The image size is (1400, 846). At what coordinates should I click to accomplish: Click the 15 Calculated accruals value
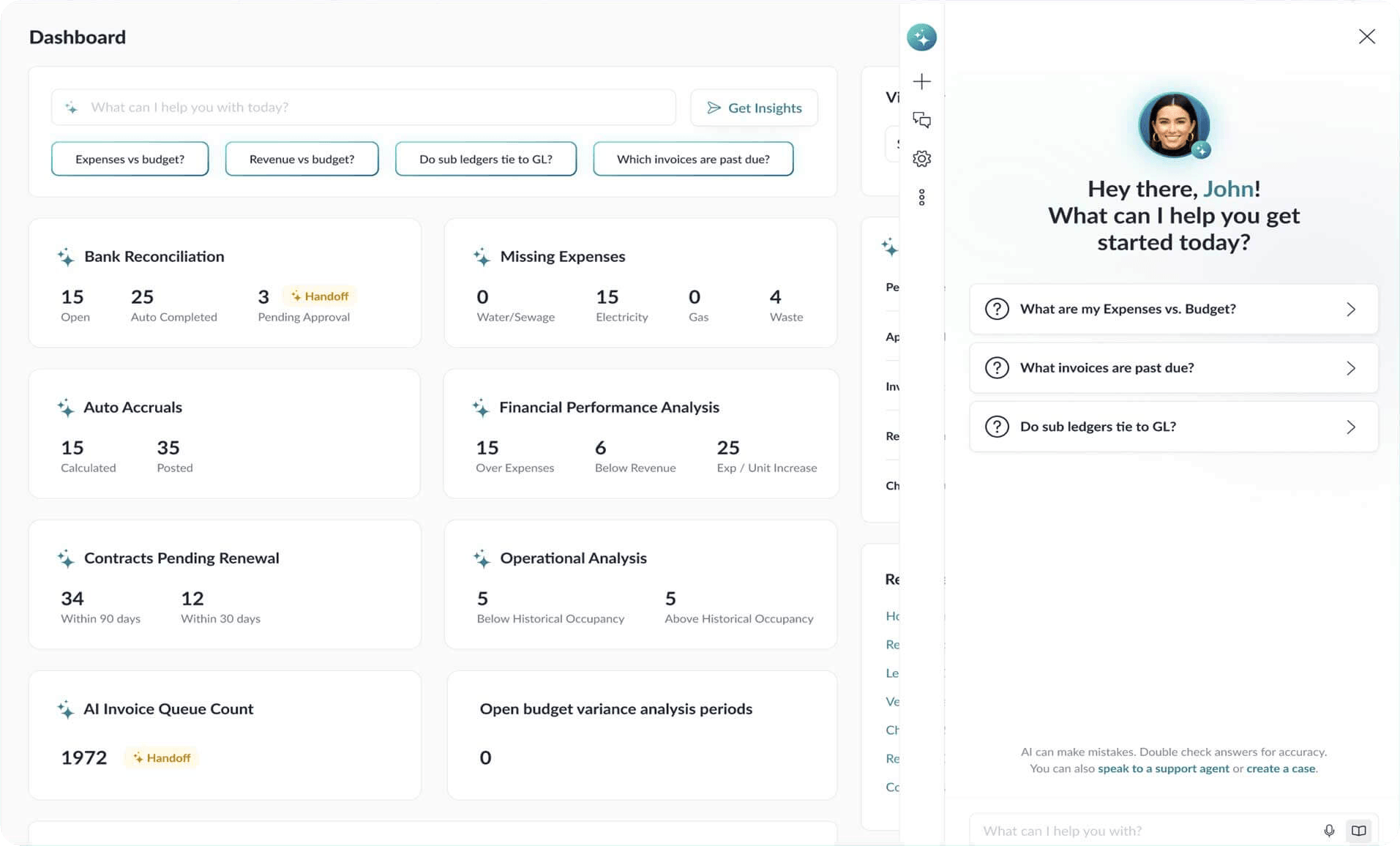tap(72, 447)
